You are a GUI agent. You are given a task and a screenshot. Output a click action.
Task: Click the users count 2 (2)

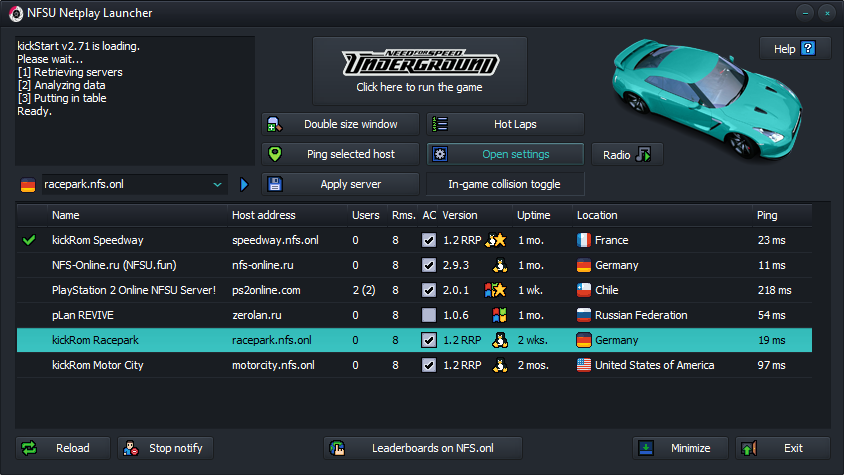tap(364, 290)
